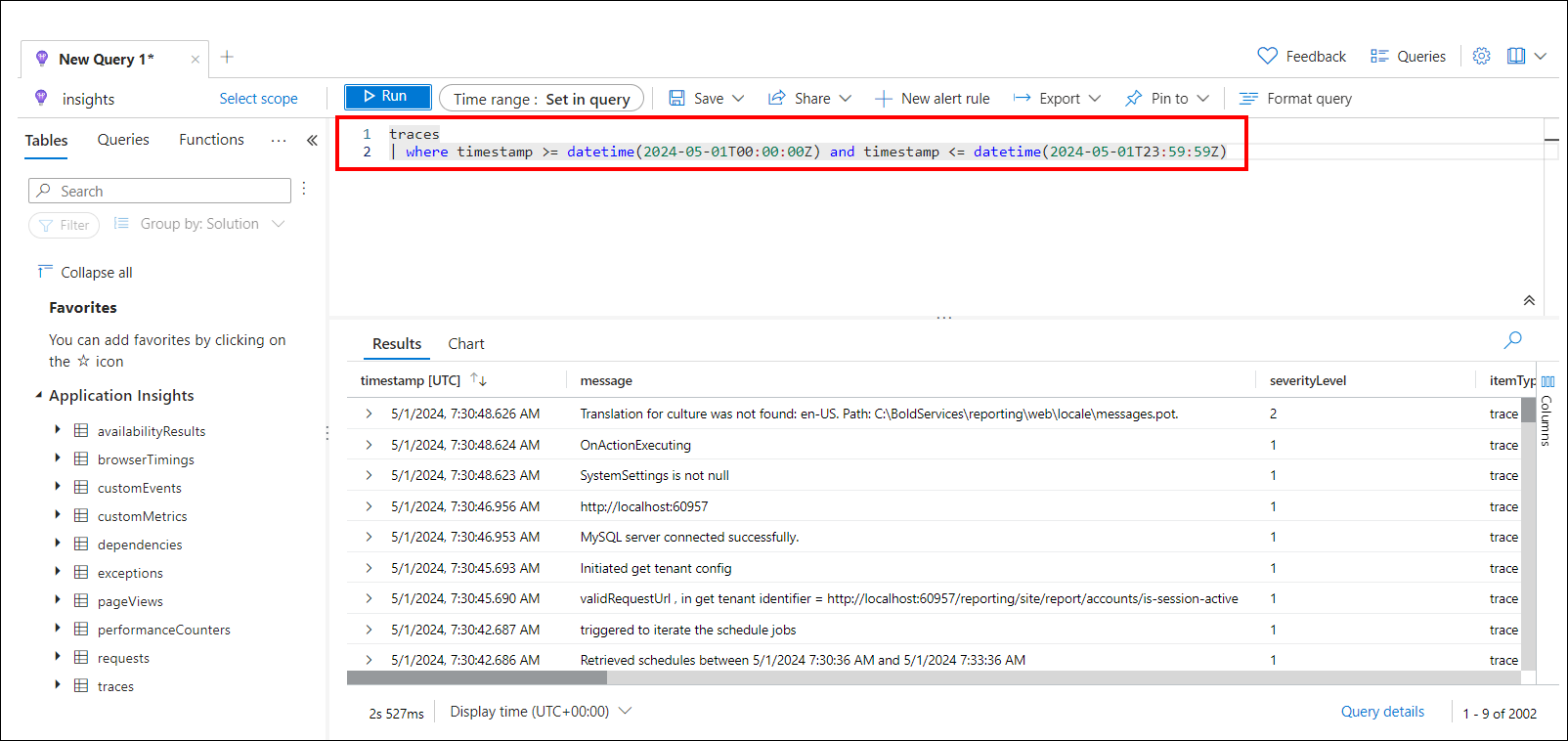Expand the customEvents table
The image size is (1568, 741).
[x=58, y=487]
